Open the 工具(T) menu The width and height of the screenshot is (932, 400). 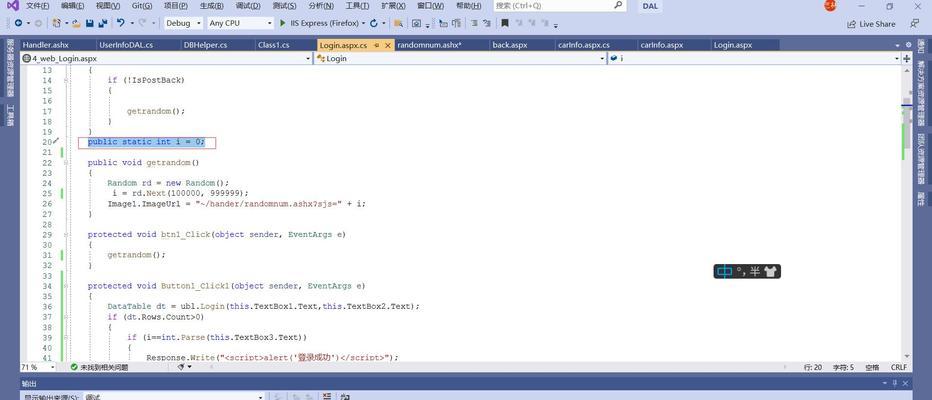pyautogui.click(x=357, y=5)
